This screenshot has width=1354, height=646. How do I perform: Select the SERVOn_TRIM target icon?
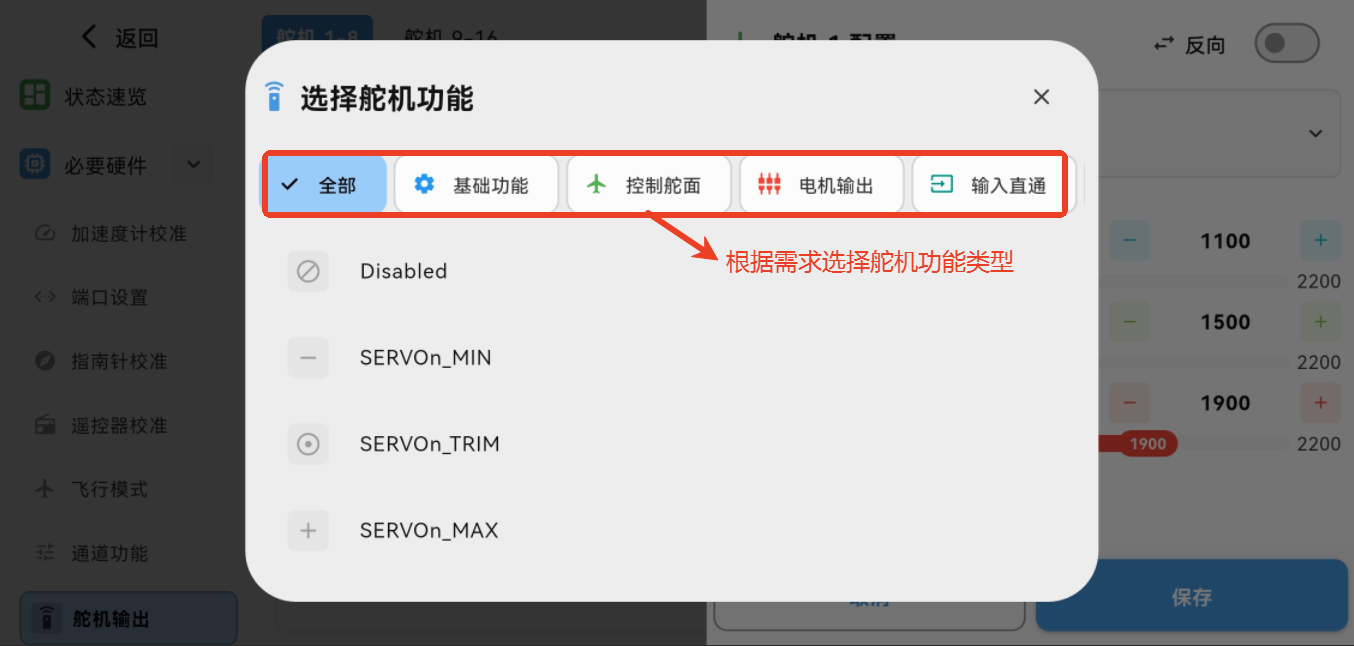click(308, 444)
